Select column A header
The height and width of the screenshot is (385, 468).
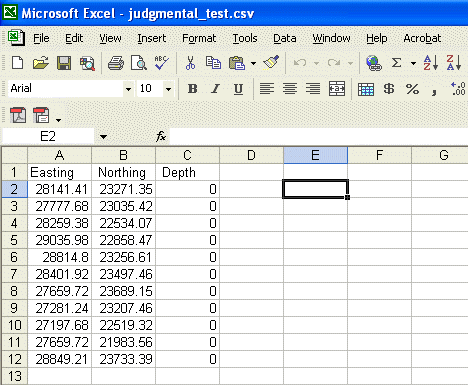coord(59,155)
